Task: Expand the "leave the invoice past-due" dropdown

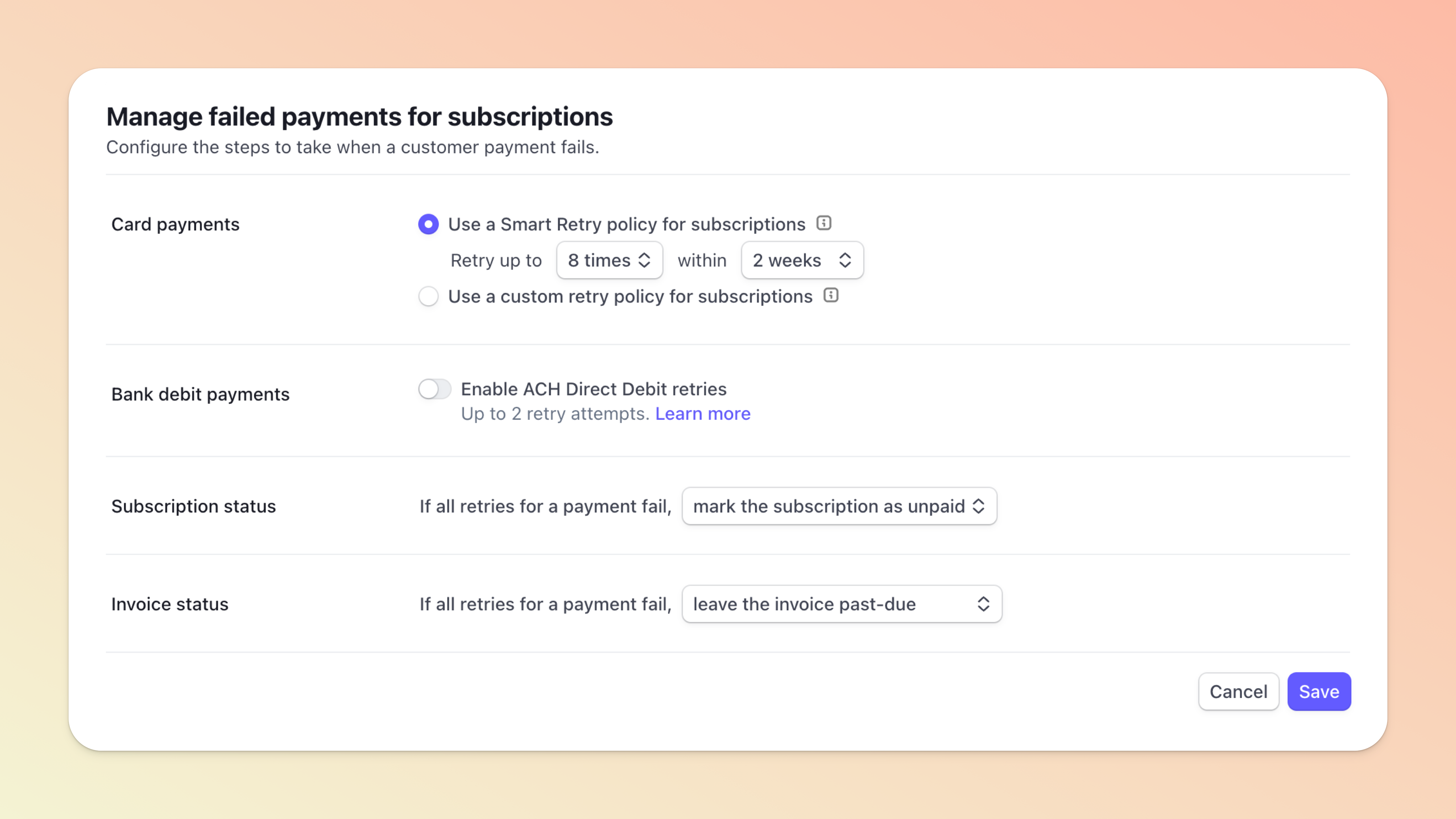Action: (x=841, y=604)
